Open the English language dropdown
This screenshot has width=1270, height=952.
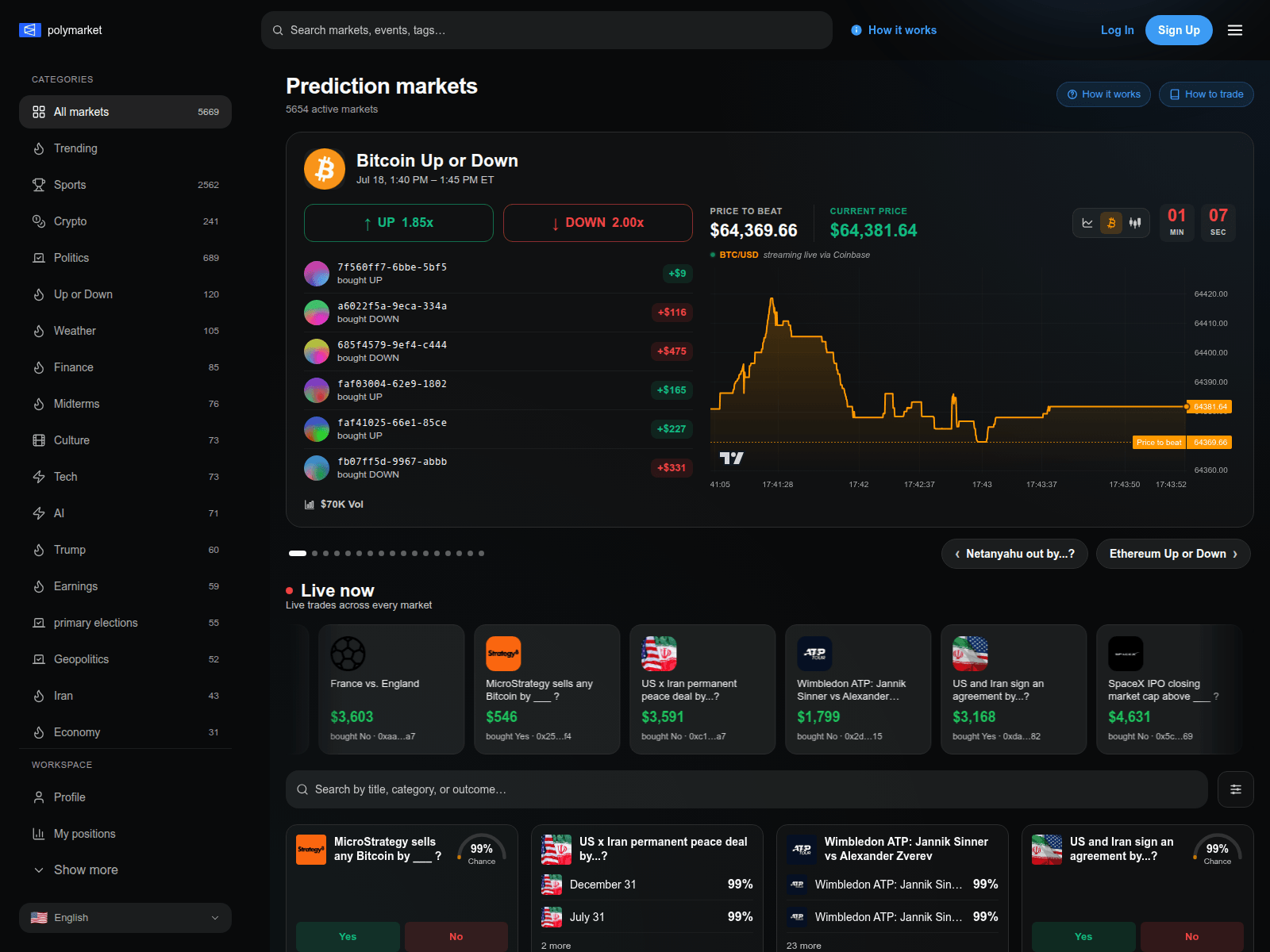tap(125, 918)
